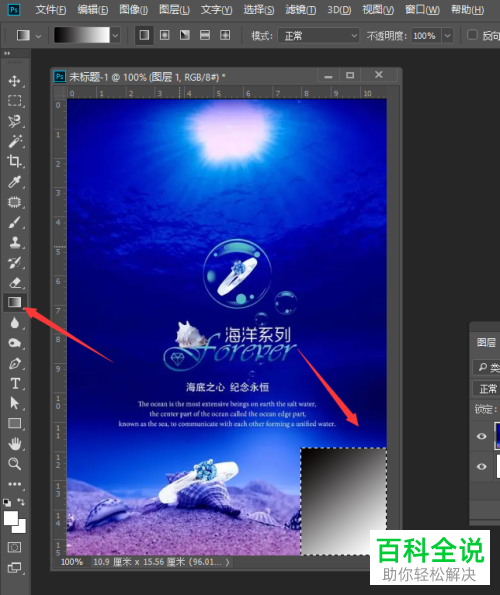Swap foreground and background colors
Viewport: 500px width, 595px height.
pyautogui.click(x=21, y=502)
